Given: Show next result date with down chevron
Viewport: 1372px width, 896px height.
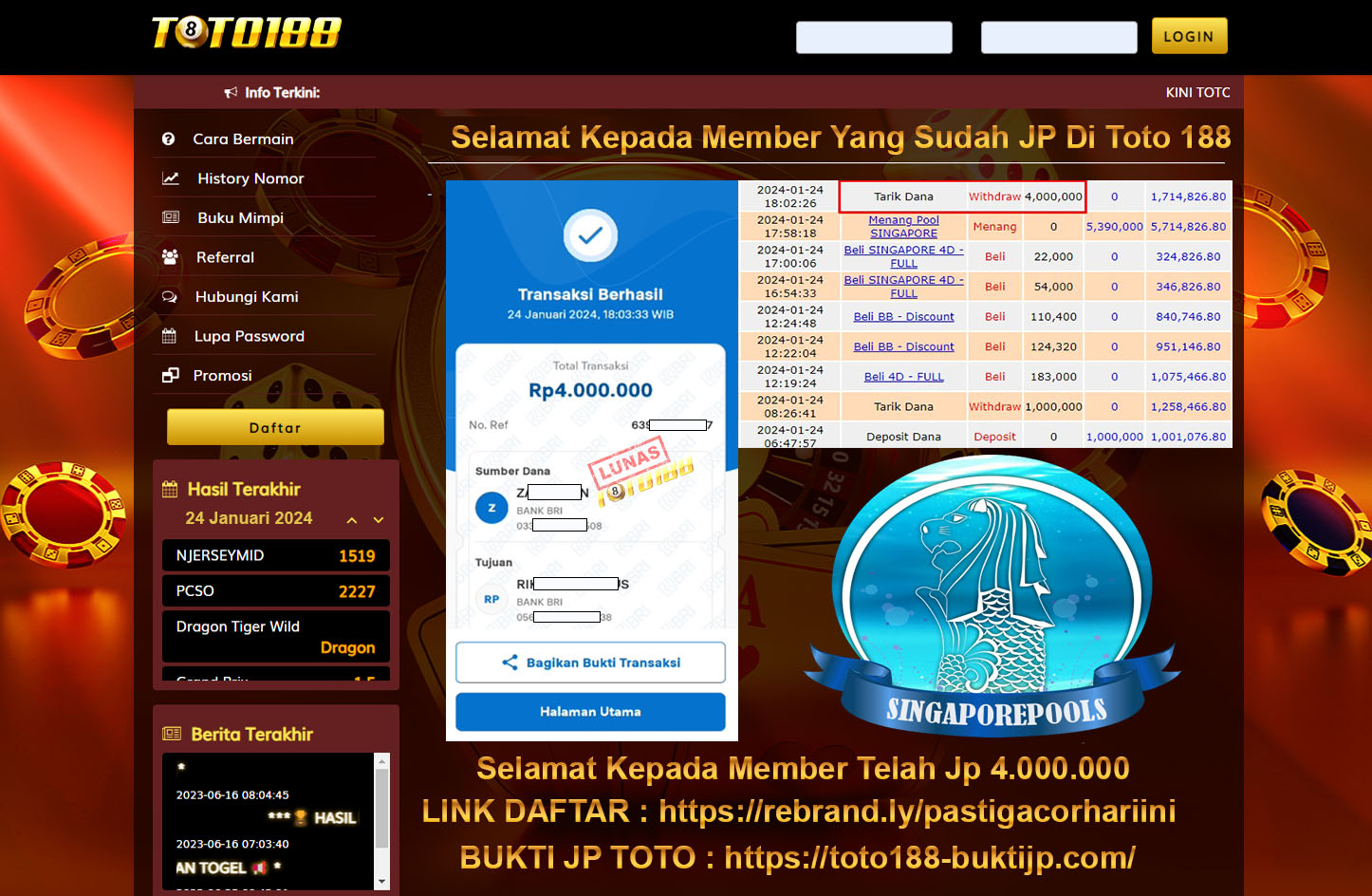Looking at the screenshot, I should point(379,520).
